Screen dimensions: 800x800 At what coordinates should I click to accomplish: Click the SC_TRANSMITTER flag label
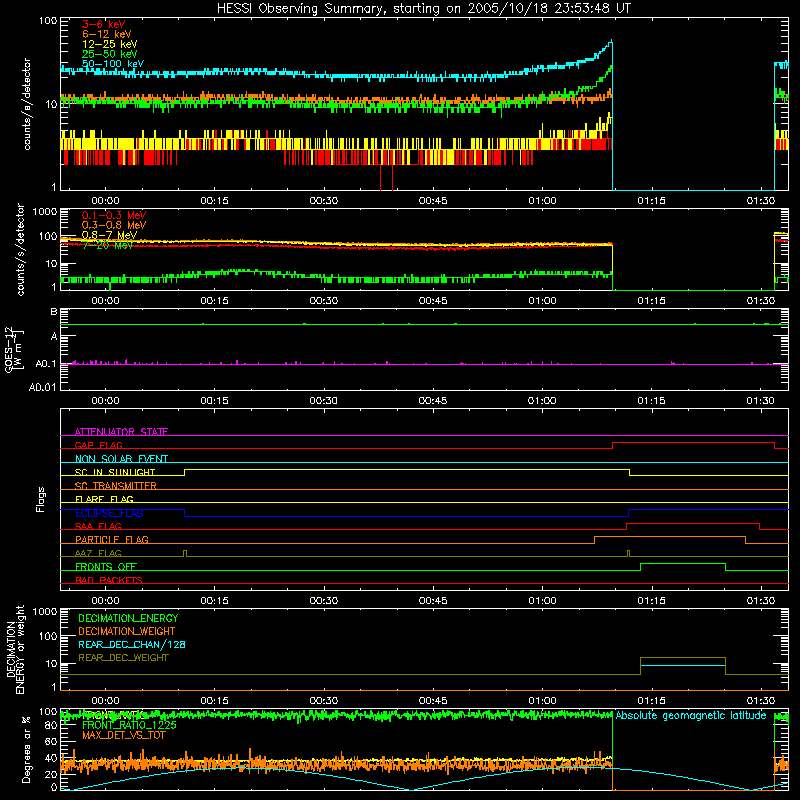pyautogui.click(x=116, y=486)
